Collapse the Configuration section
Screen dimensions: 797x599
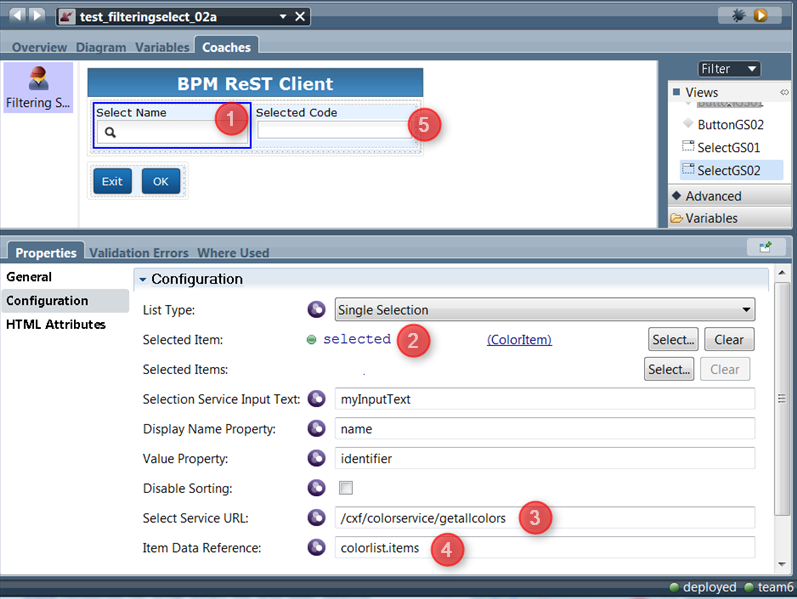pos(143,279)
